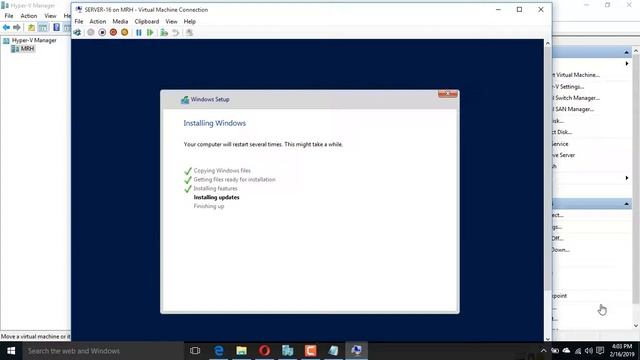Click the Stop Service action
The image size is (640, 360).
point(560,144)
